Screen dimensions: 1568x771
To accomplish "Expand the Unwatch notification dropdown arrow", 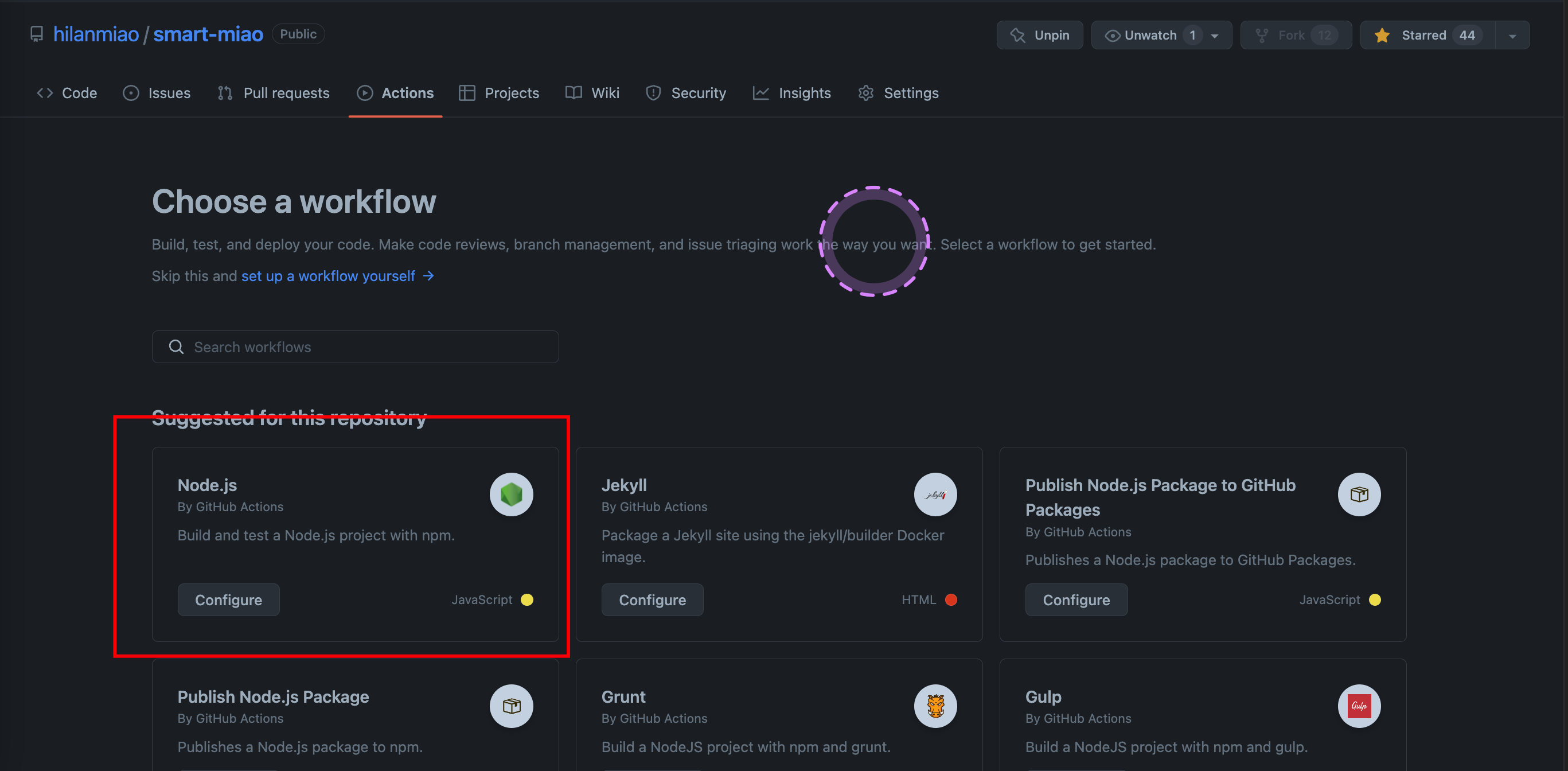I will 1214,36.
